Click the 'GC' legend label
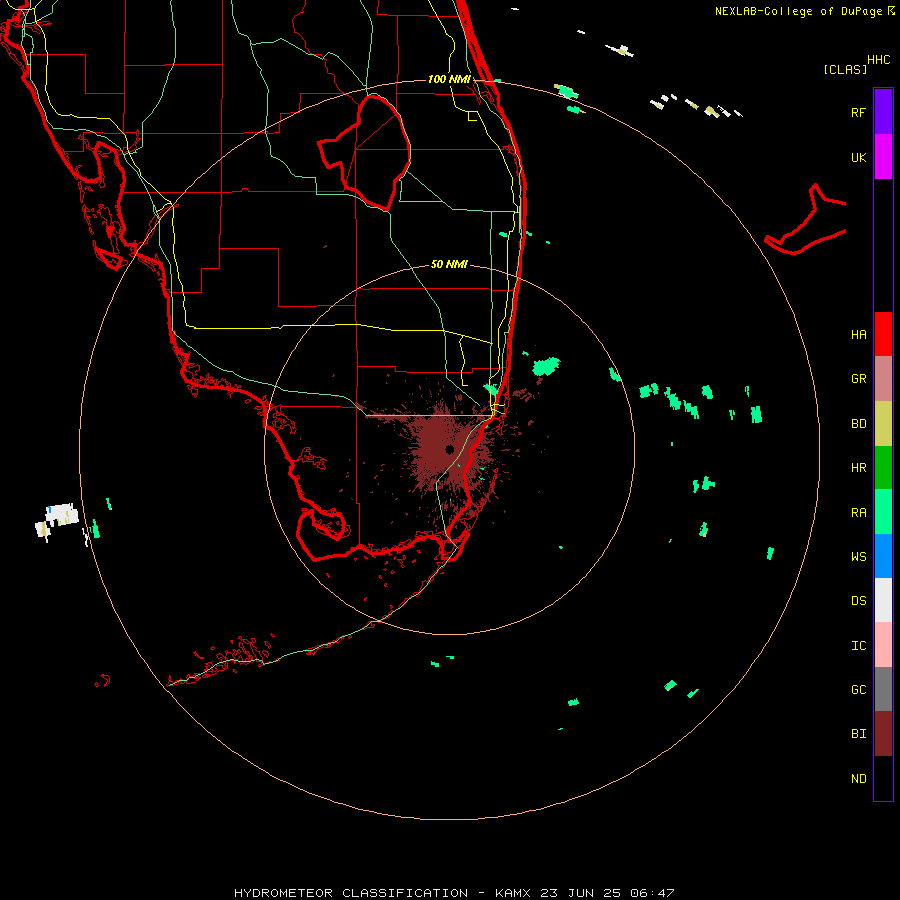The image size is (900, 900). [858, 689]
